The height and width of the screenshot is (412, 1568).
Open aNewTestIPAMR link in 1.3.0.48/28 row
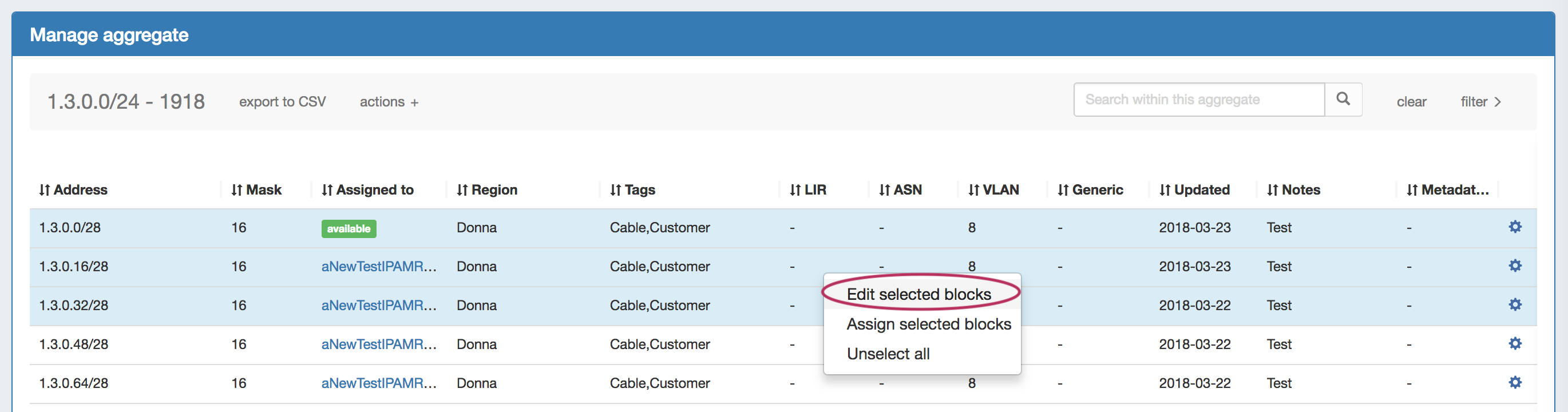click(379, 344)
